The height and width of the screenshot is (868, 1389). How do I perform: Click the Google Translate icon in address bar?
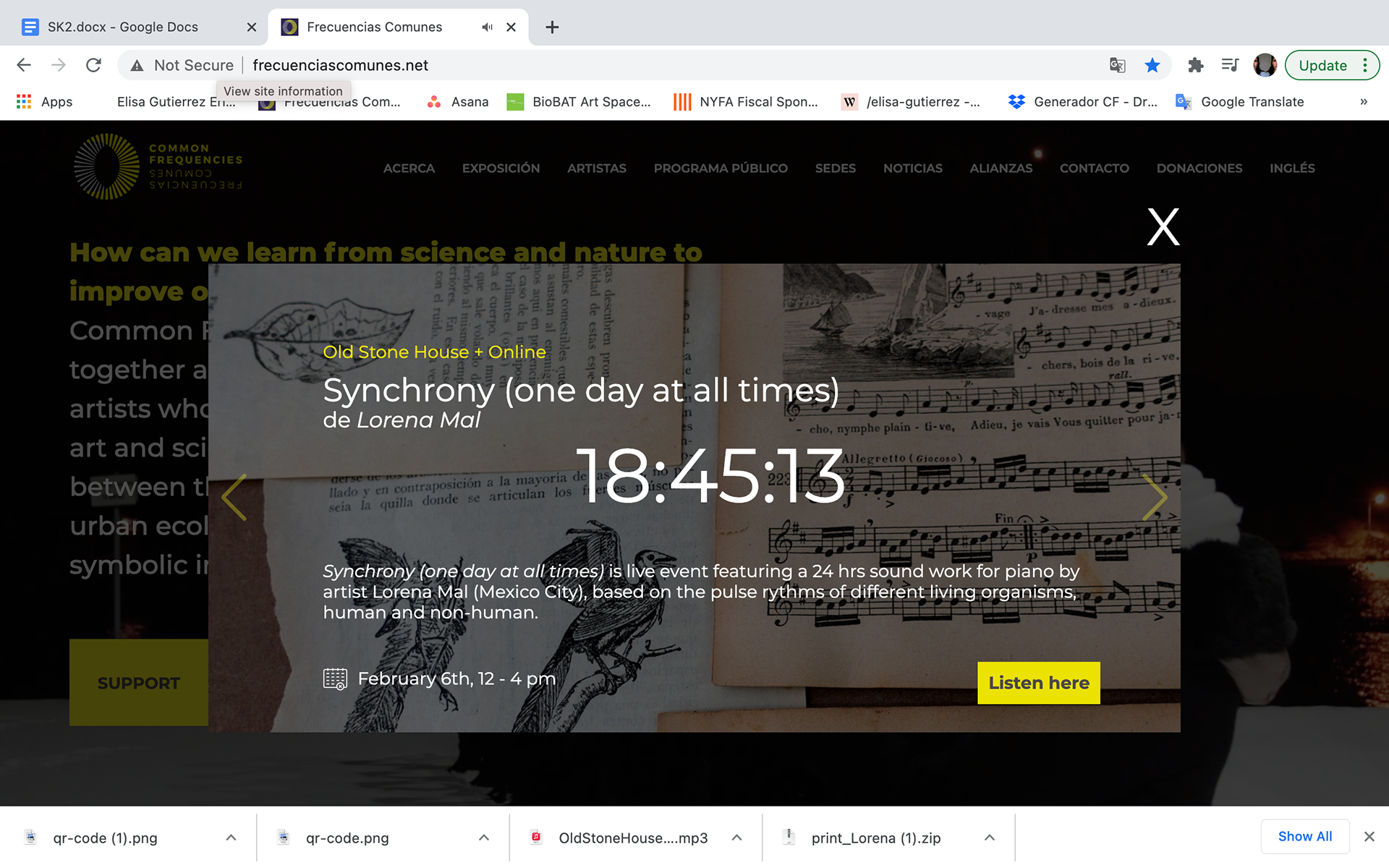point(1117,65)
